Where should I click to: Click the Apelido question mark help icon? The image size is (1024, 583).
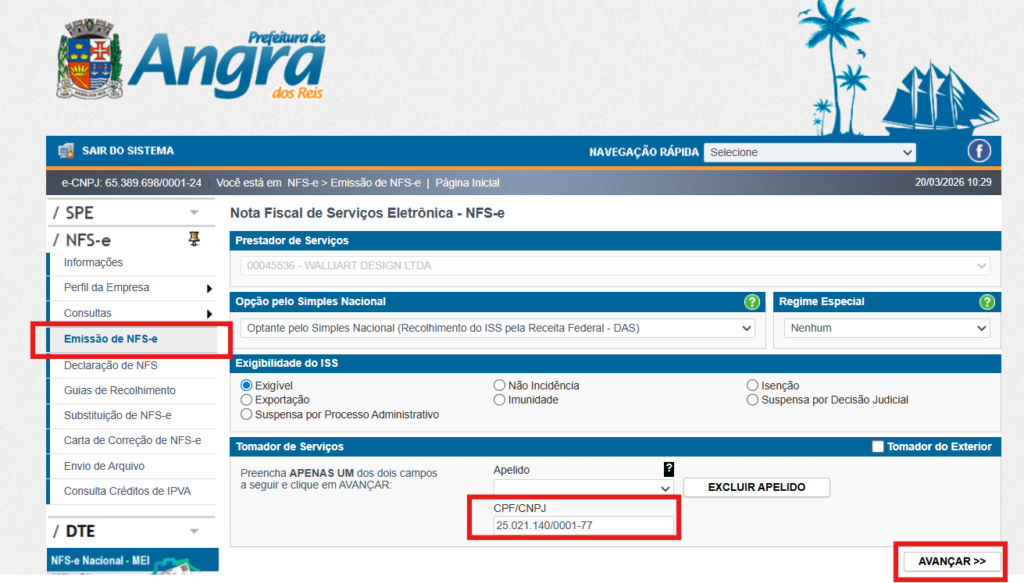click(669, 469)
